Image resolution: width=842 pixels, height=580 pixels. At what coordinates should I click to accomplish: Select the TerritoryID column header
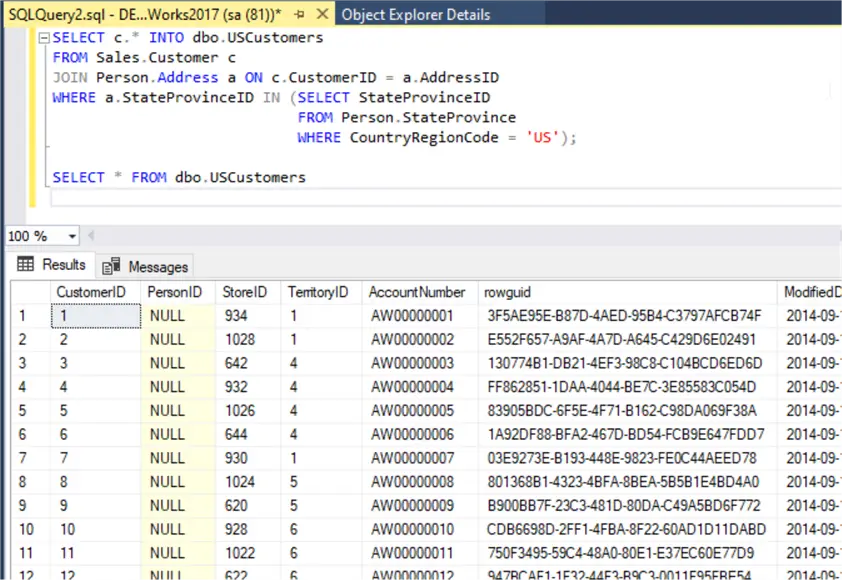click(318, 292)
